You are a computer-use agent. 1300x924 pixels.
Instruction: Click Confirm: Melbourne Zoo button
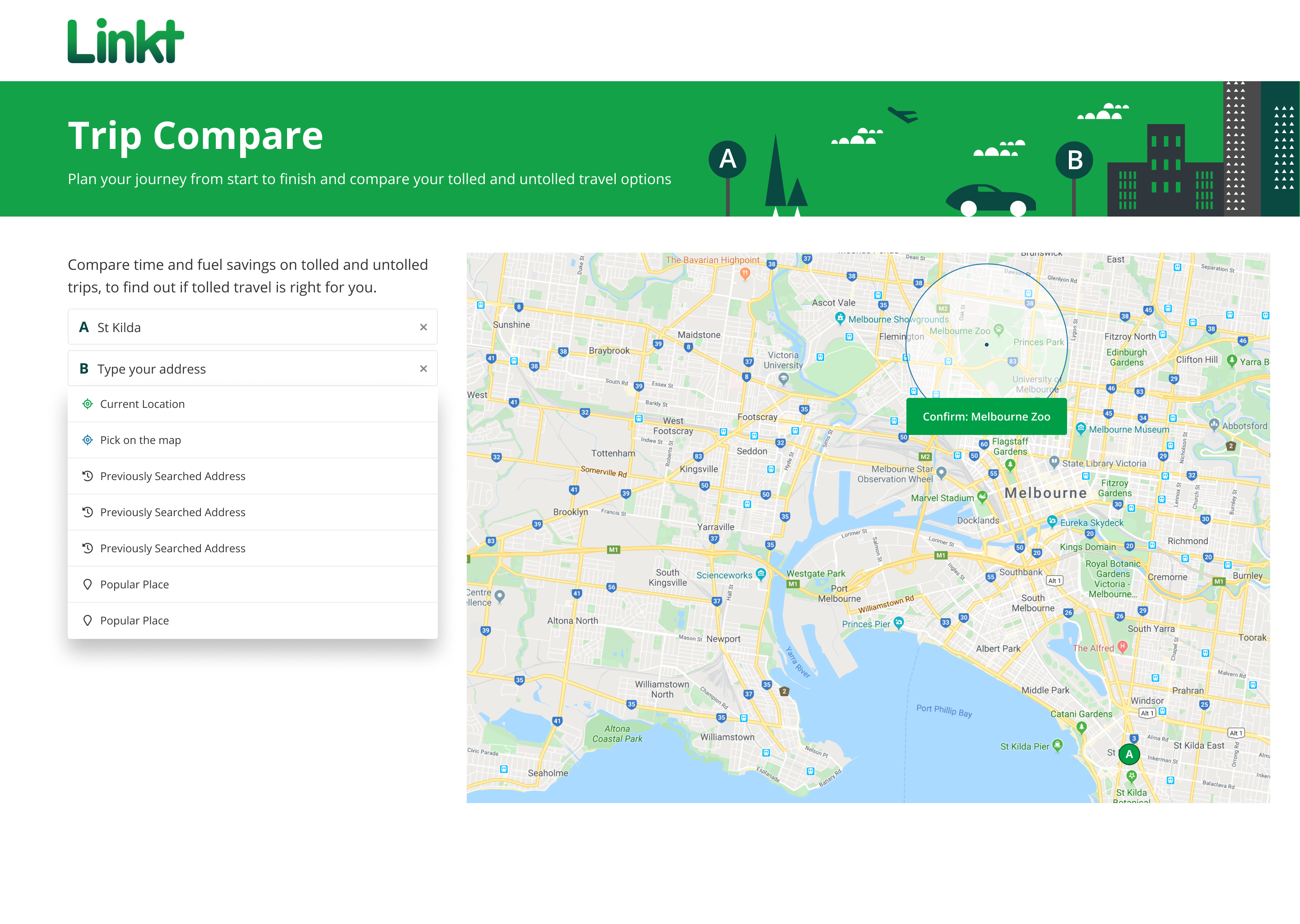coord(986,416)
